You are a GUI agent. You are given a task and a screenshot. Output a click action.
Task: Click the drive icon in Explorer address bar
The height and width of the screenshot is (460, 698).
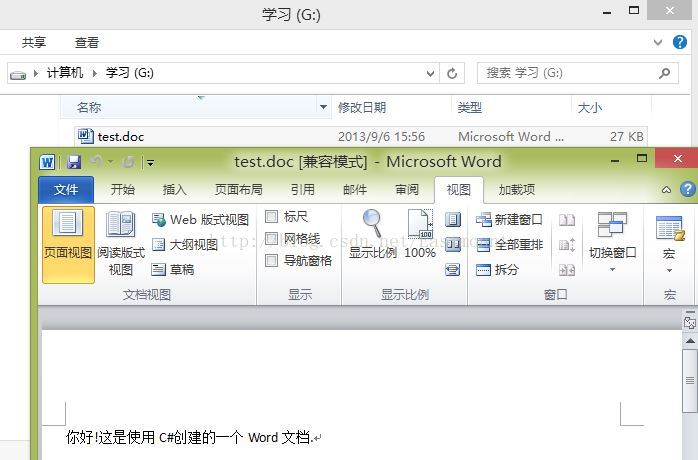18,74
